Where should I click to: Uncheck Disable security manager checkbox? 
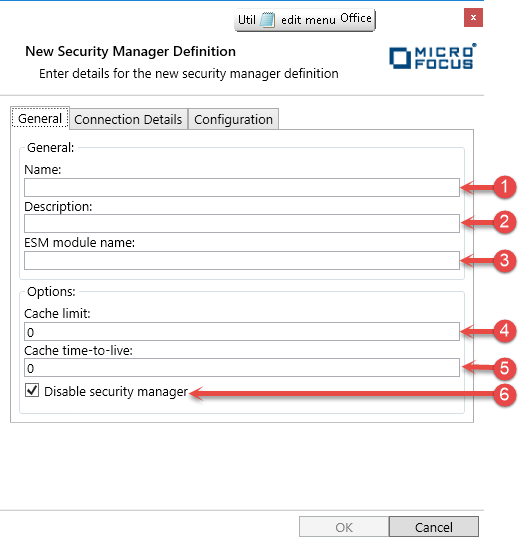click(32, 391)
